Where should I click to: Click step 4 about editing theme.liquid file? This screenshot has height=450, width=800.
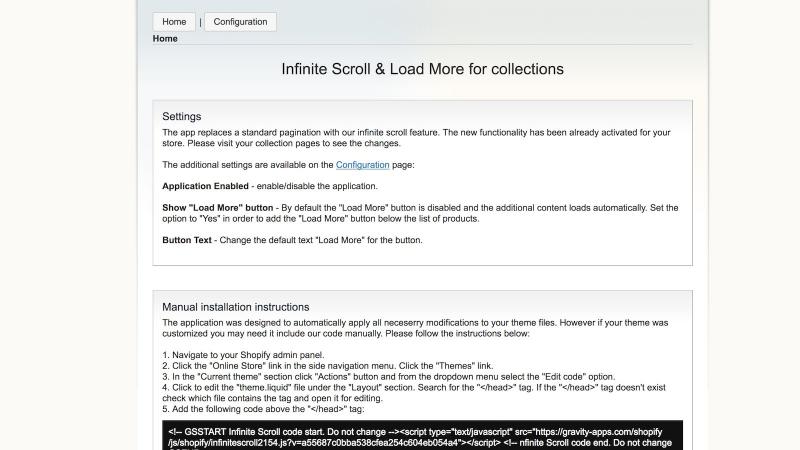[414, 393]
